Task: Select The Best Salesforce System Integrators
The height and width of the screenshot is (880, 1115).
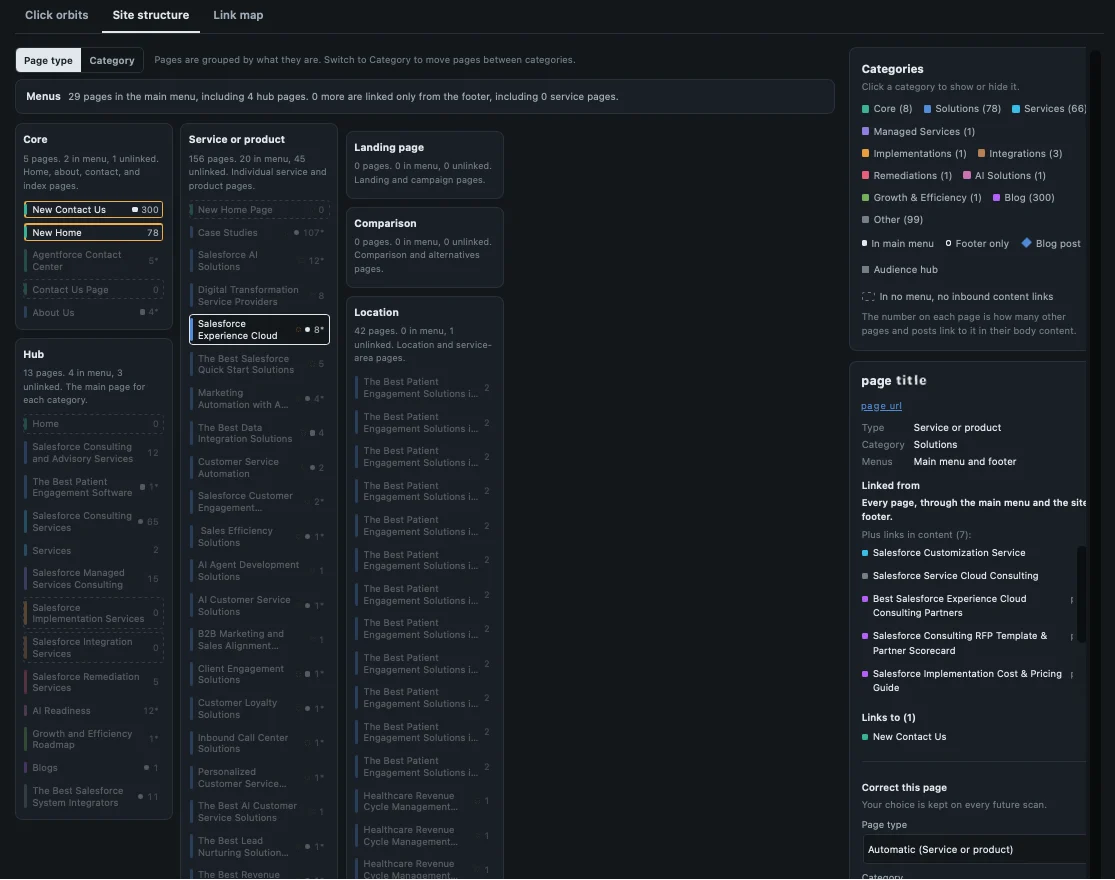Action: (x=93, y=797)
